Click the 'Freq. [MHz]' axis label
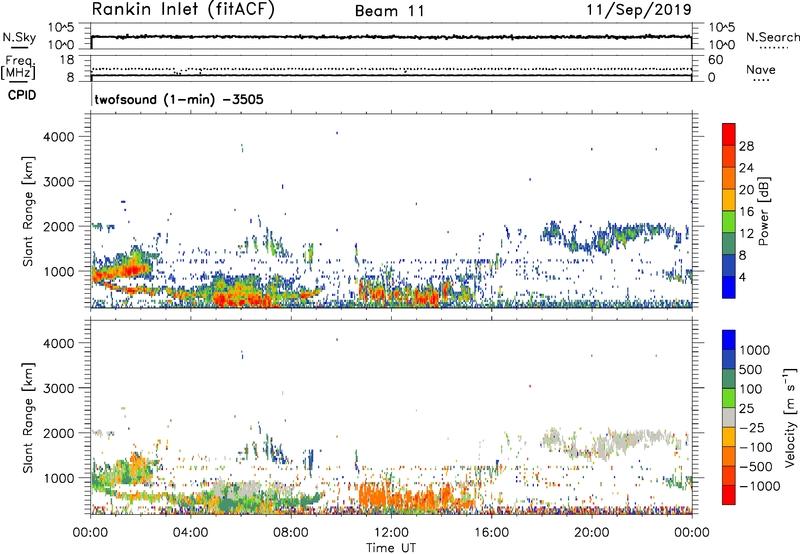800x554 pixels. (x=18, y=67)
